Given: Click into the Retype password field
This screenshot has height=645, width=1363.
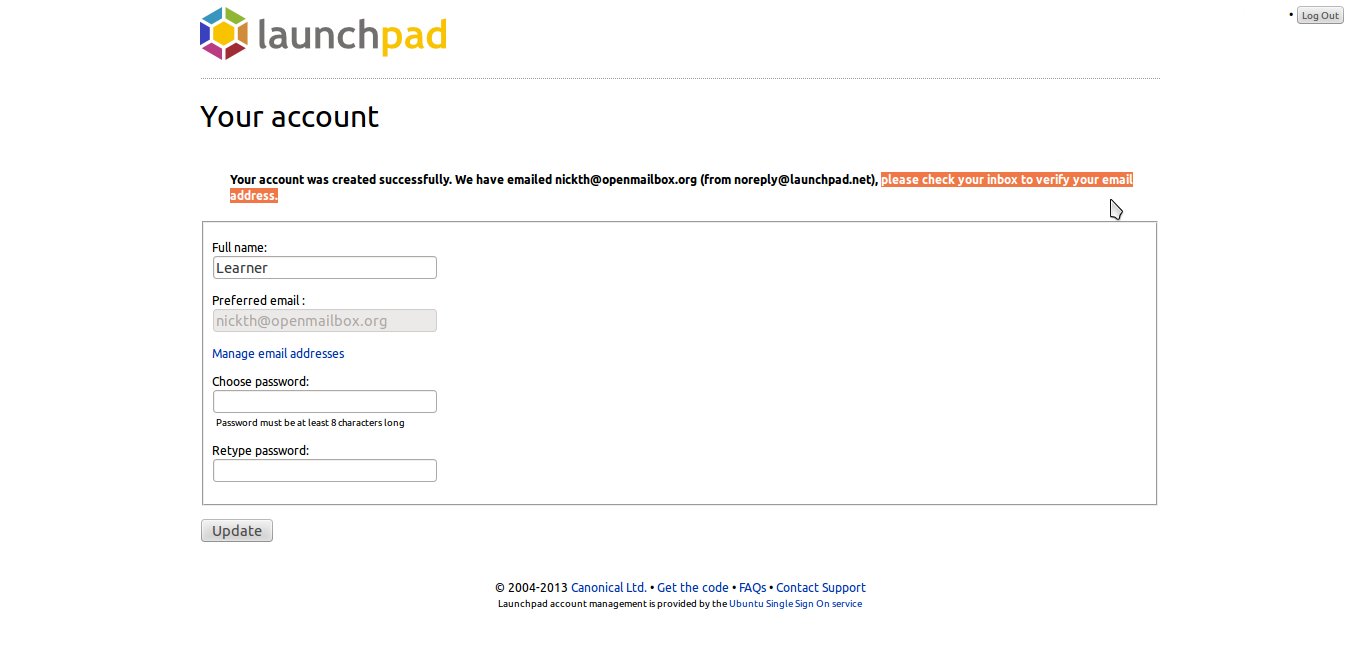Looking at the screenshot, I should [324, 471].
